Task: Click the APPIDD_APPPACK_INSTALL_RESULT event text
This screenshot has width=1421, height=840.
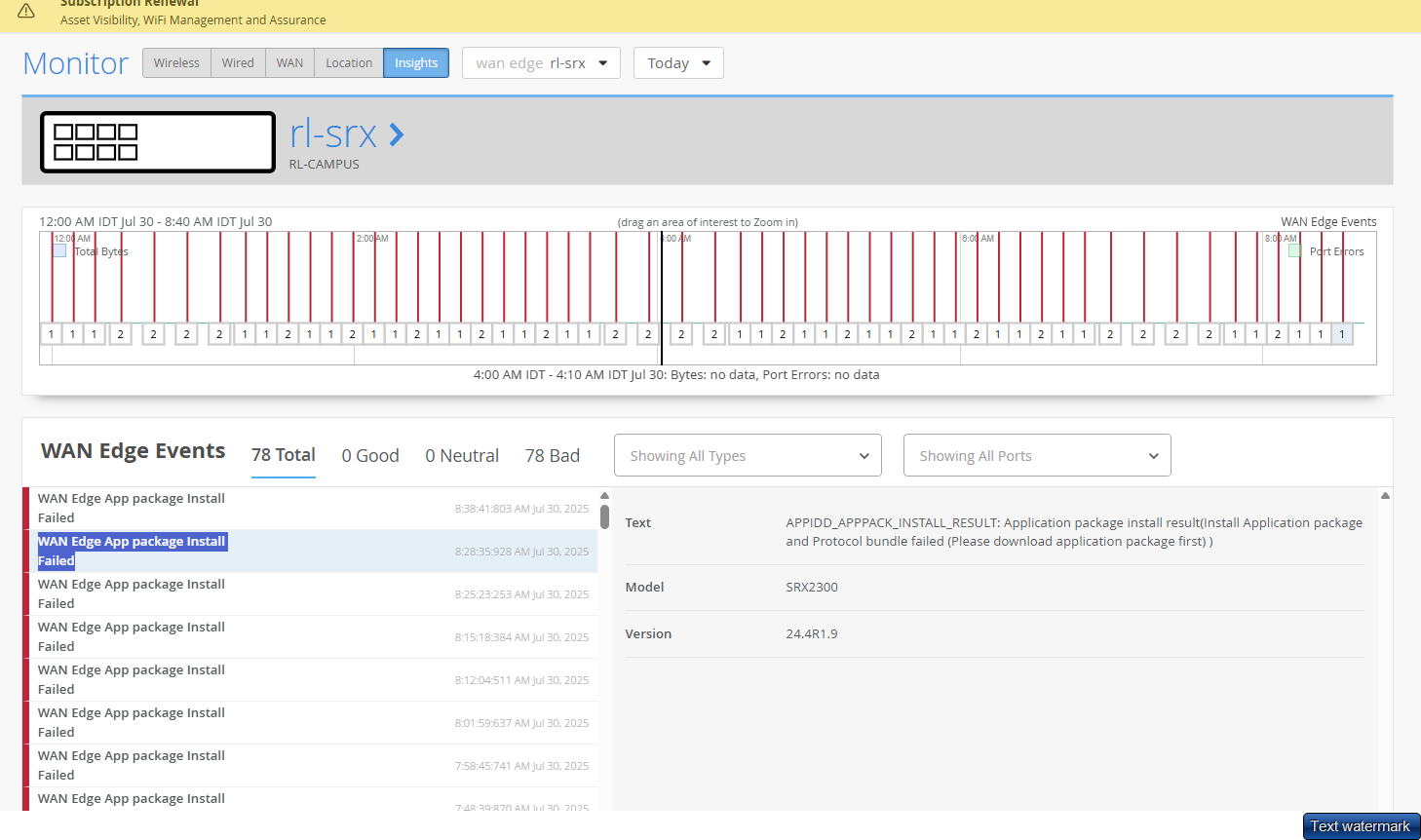Action: 1074,532
